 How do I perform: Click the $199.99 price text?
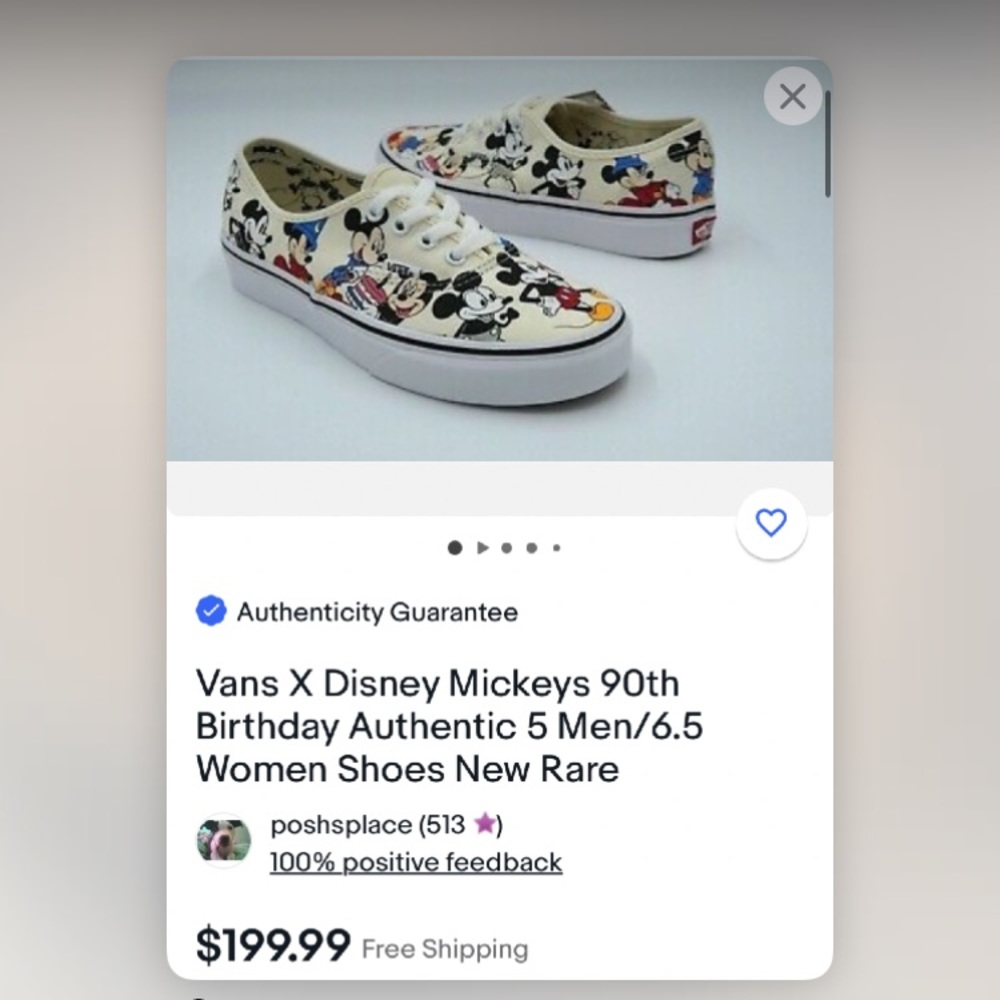[272, 944]
